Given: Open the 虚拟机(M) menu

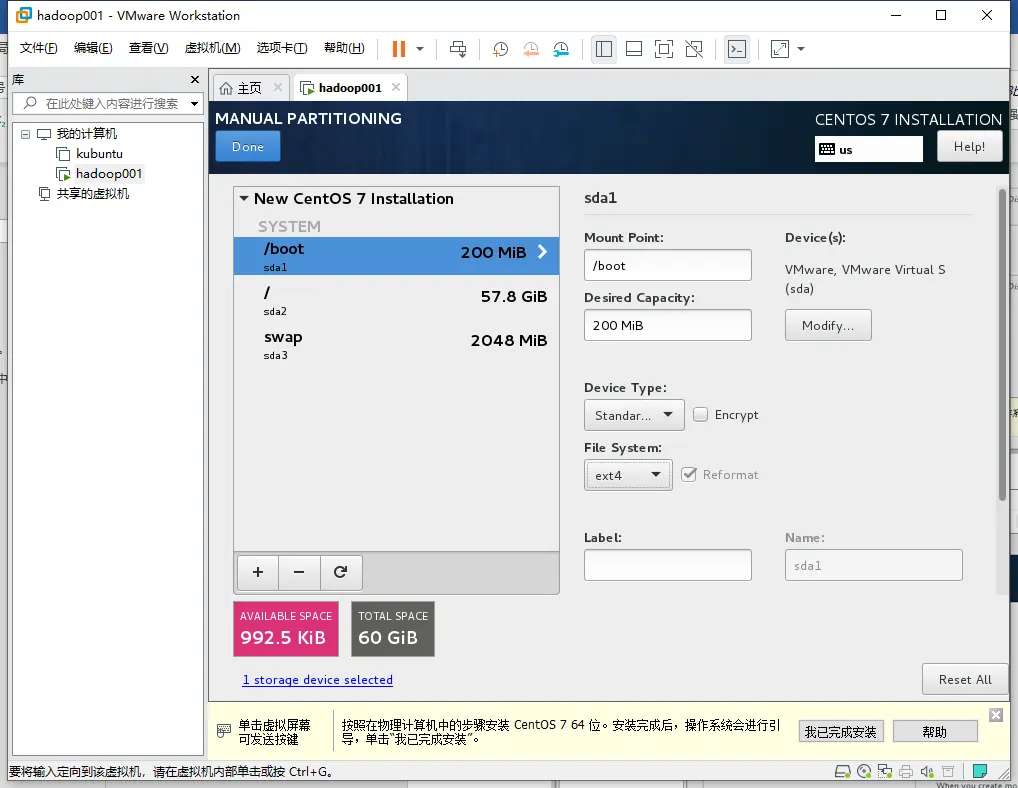Looking at the screenshot, I should pos(212,48).
